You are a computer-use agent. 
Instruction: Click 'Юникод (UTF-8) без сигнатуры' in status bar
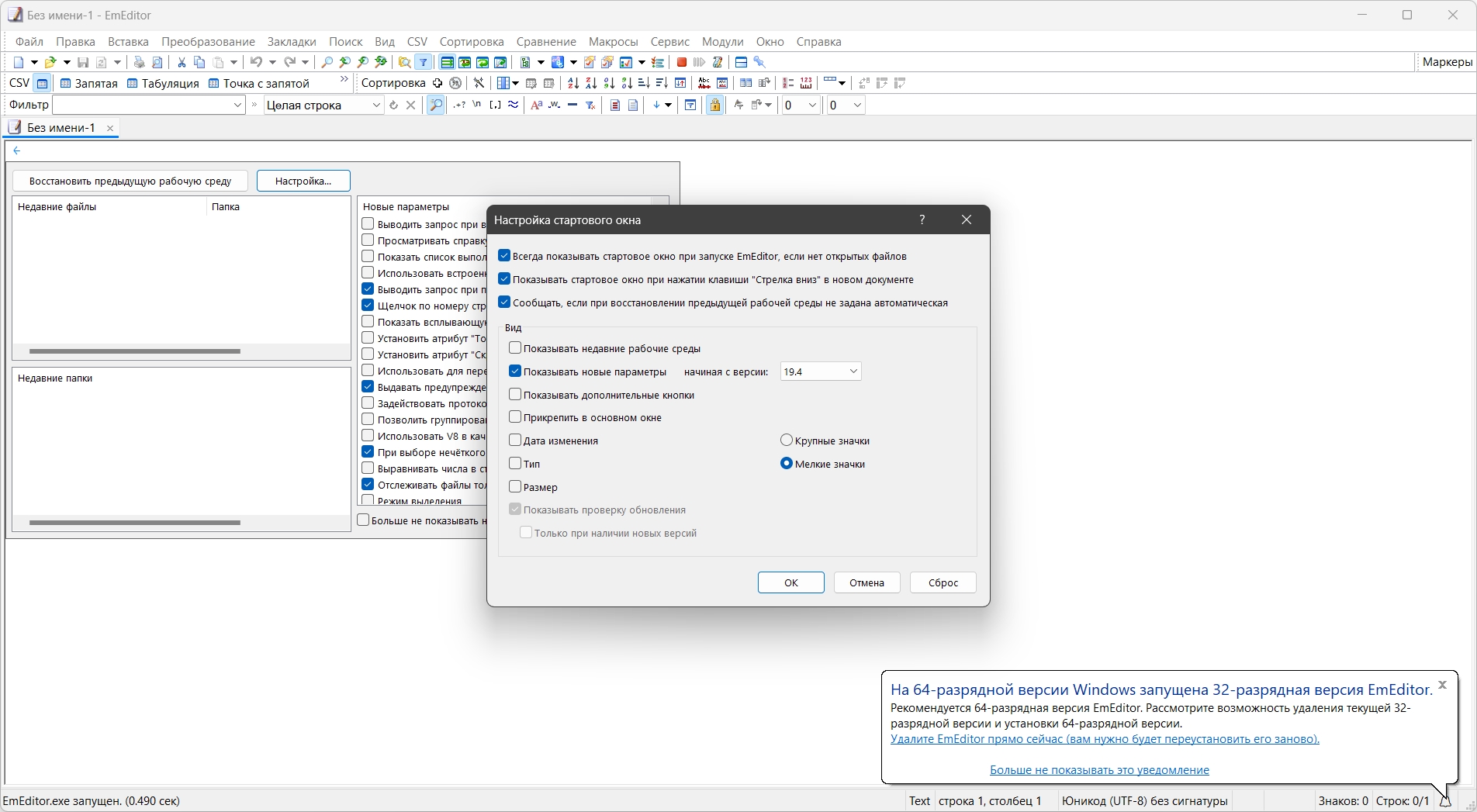point(1144,801)
